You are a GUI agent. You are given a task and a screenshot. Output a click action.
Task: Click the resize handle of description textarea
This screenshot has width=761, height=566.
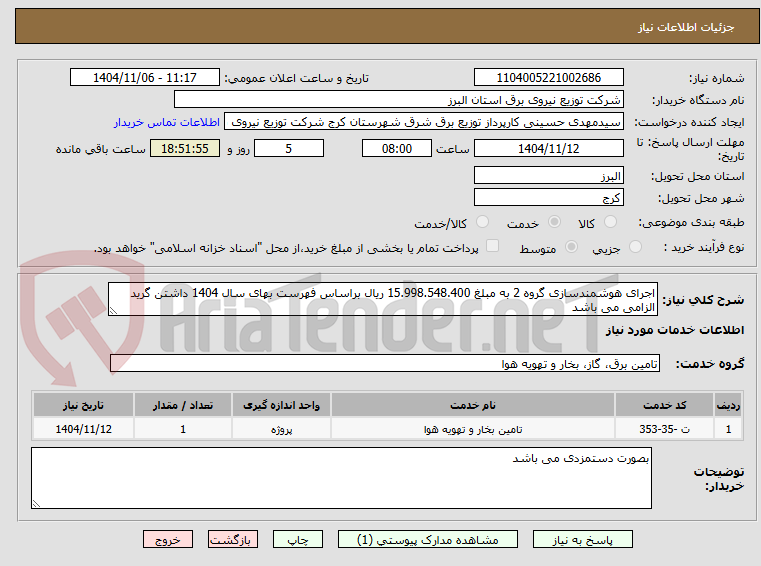113,311
